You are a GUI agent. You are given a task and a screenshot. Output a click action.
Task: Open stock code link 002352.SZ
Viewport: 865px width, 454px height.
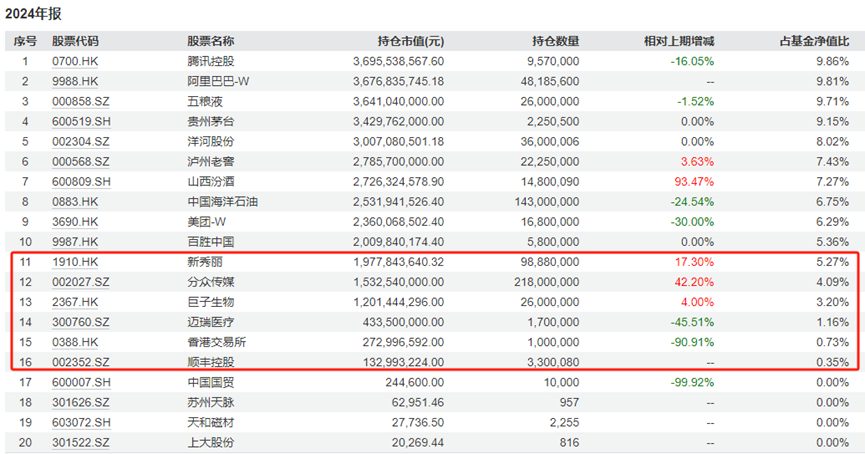coord(81,362)
